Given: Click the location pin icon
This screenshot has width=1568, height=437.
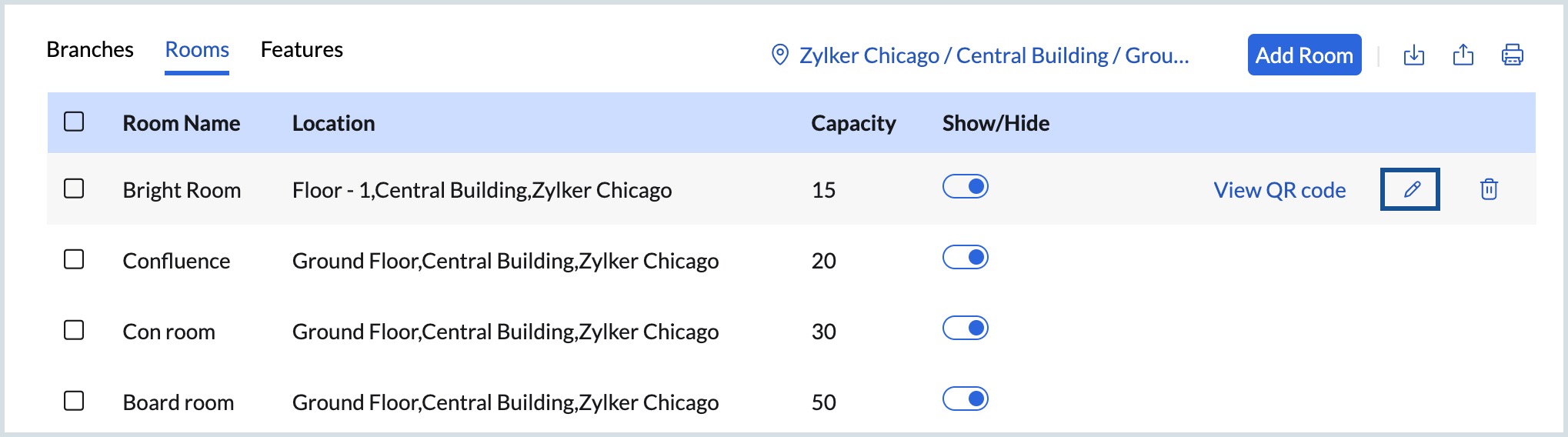Looking at the screenshot, I should pos(779,55).
